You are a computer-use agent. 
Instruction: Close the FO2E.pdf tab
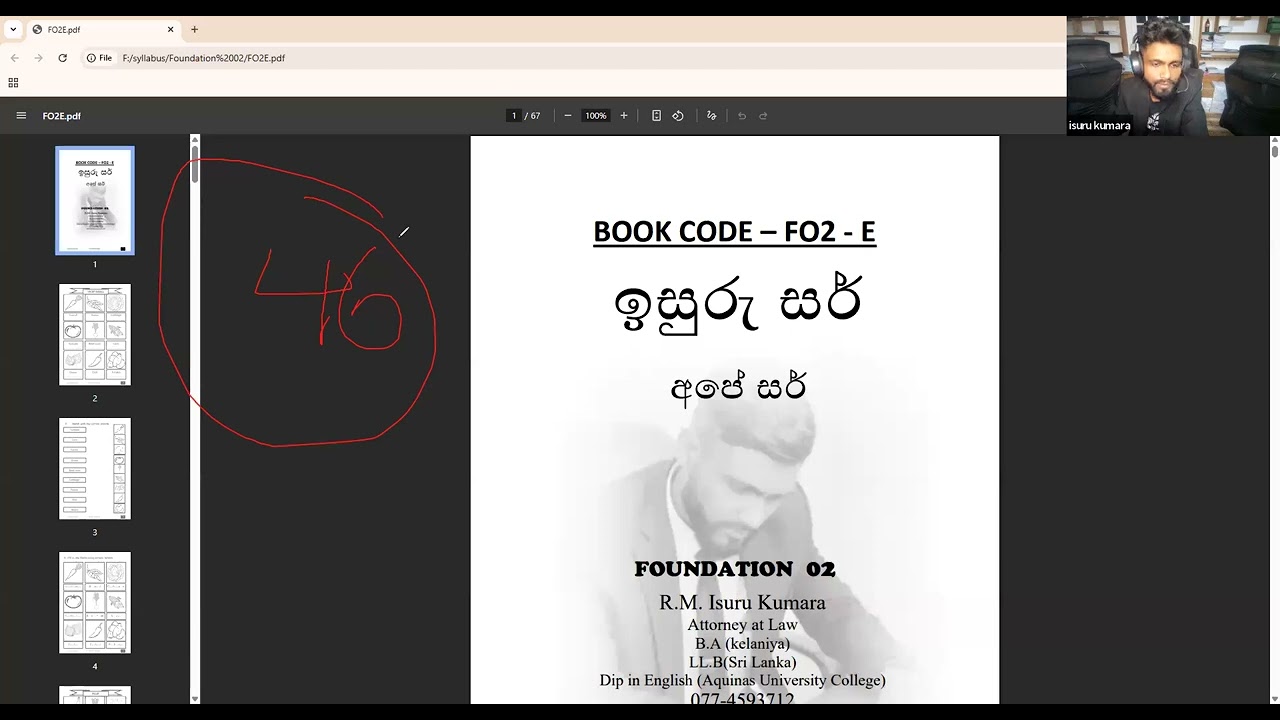click(171, 30)
